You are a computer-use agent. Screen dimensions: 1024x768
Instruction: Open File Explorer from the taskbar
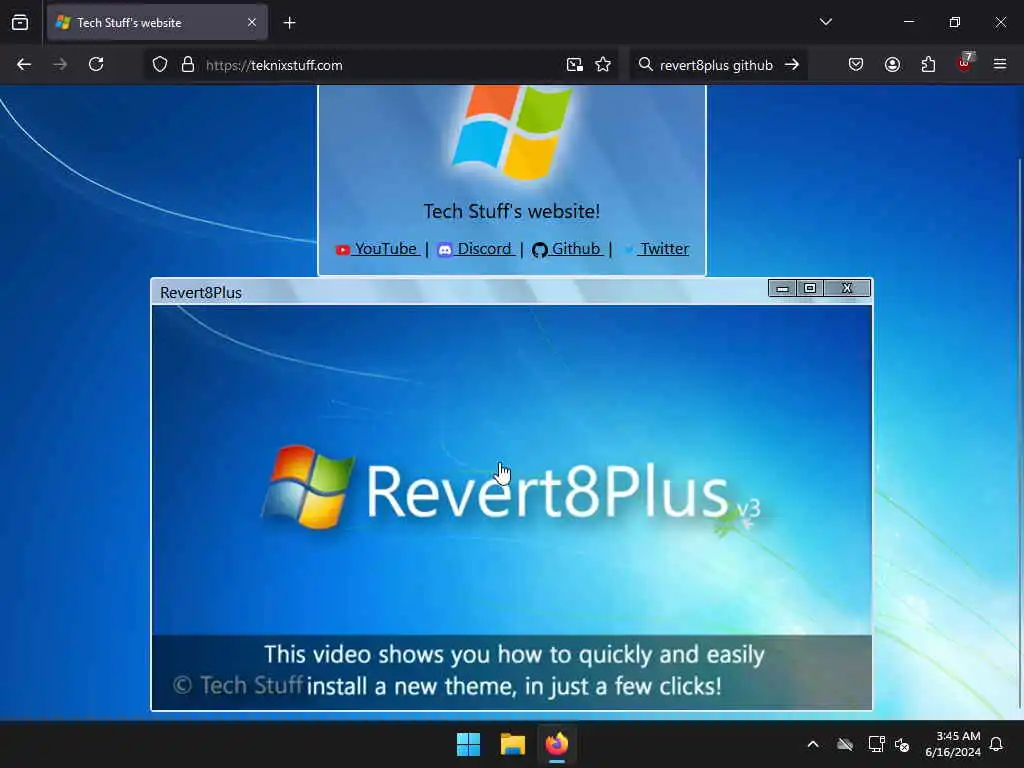click(513, 744)
